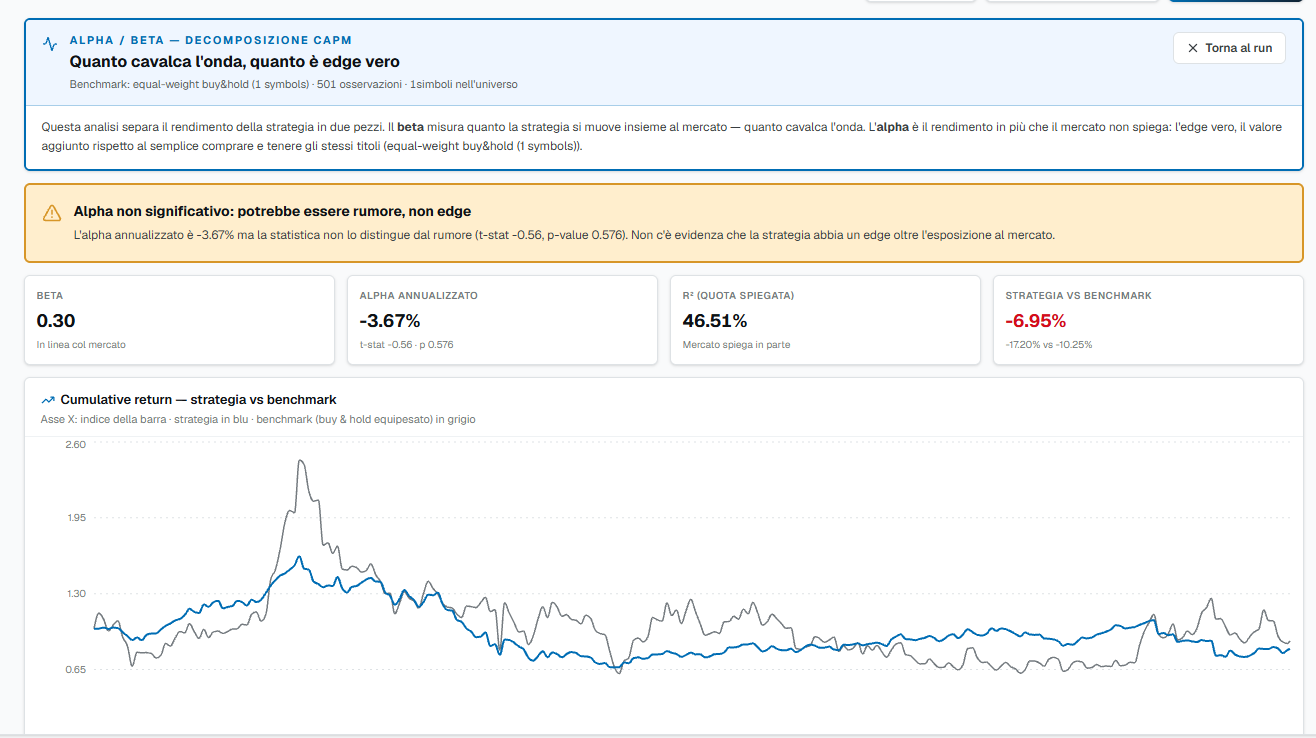1316x738 pixels.
Task: Select the ALPHA ANNUALIZZATO -3.67% card
Action: [502, 320]
